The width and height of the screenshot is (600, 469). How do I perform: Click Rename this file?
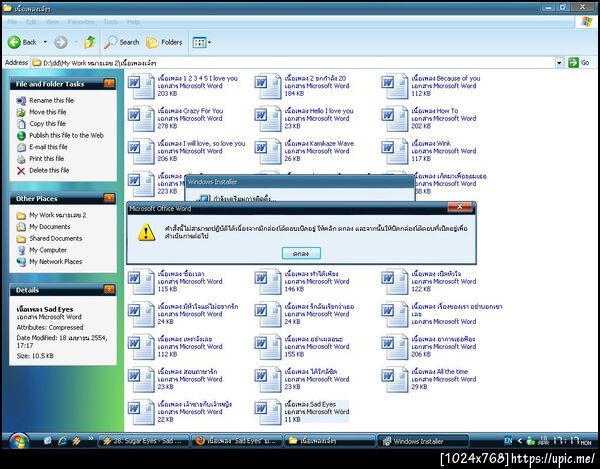tap(45, 100)
